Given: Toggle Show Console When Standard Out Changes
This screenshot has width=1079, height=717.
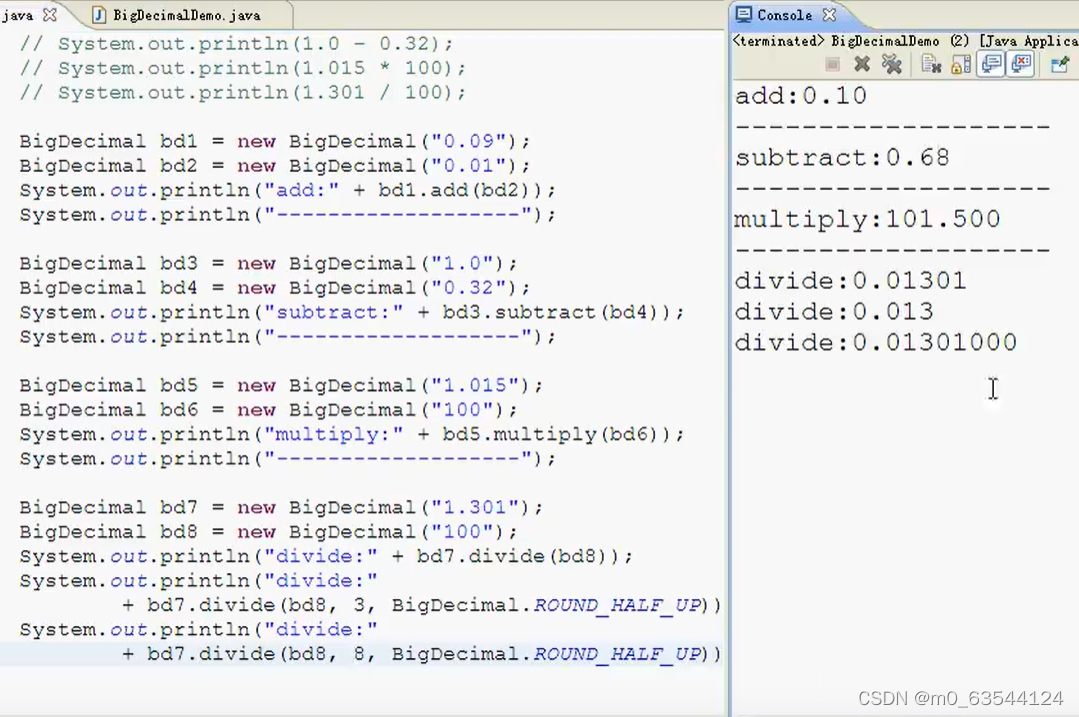Looking at the screenshot, I should point(991,64).
